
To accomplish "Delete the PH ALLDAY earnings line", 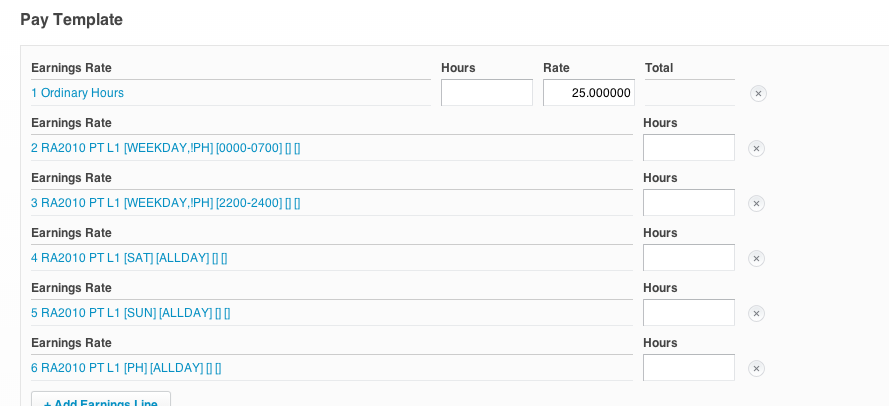I will click(x=756, y=369).
